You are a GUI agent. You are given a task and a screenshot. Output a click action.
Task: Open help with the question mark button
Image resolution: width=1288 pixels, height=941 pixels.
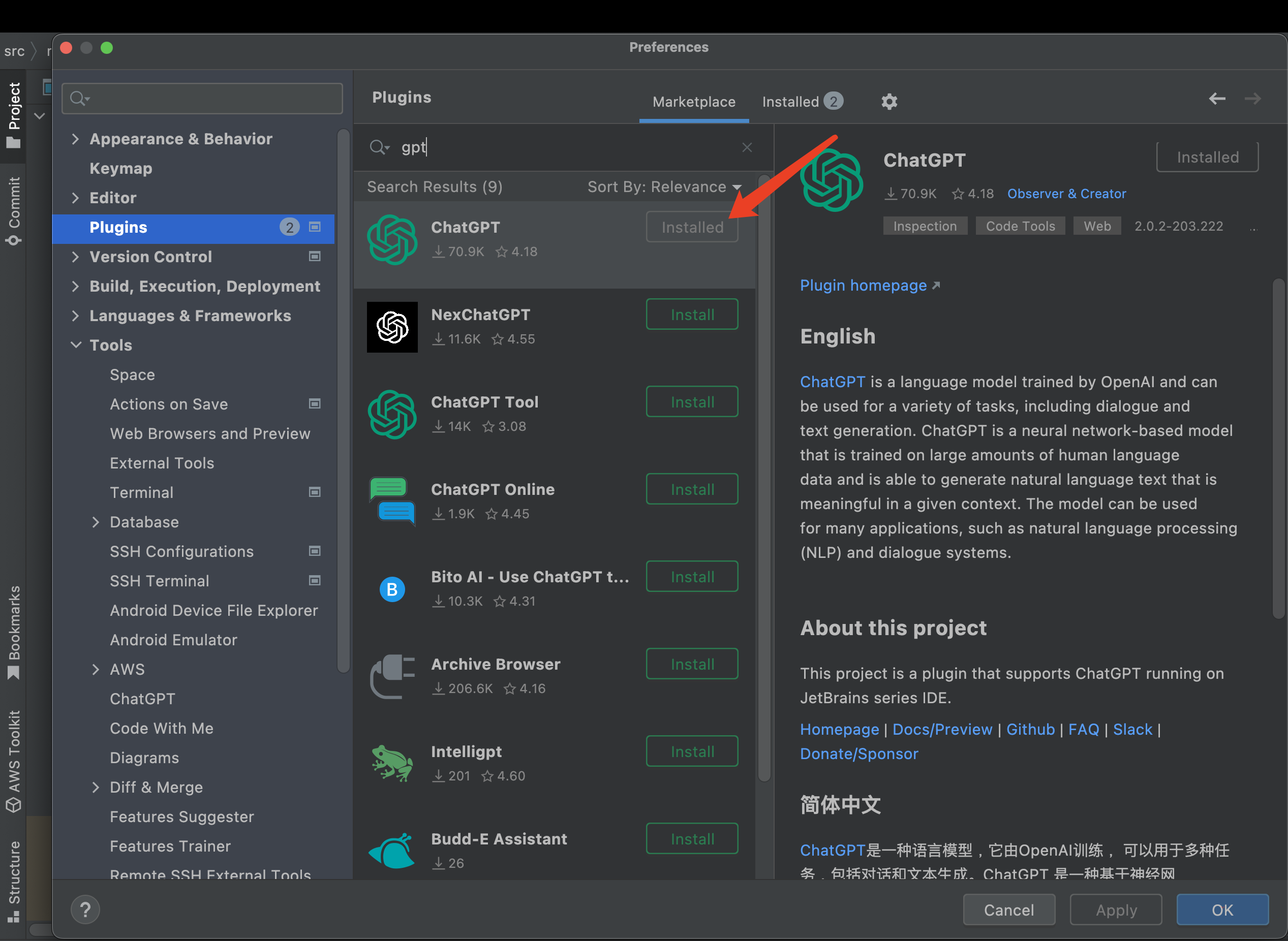pos(85,909)
